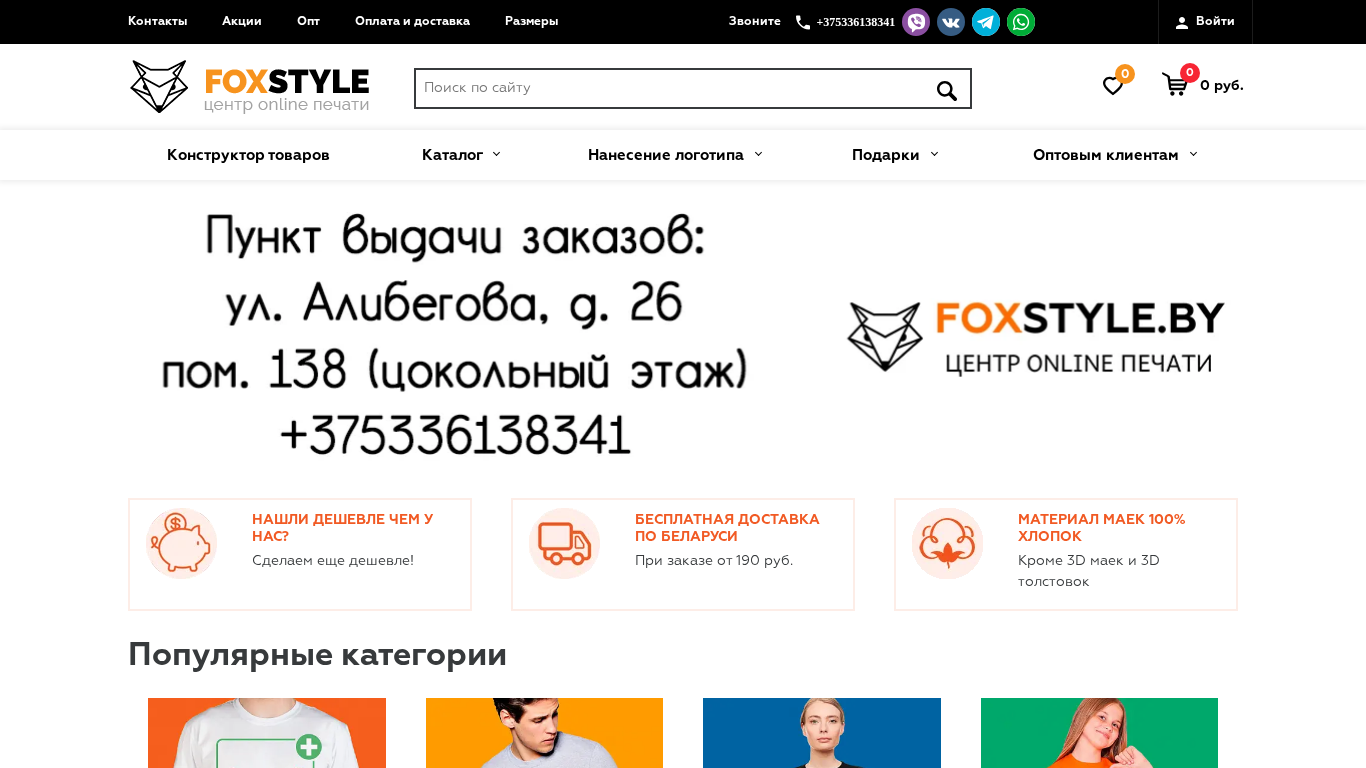Go to the Контакты page

tap(157, 21)
